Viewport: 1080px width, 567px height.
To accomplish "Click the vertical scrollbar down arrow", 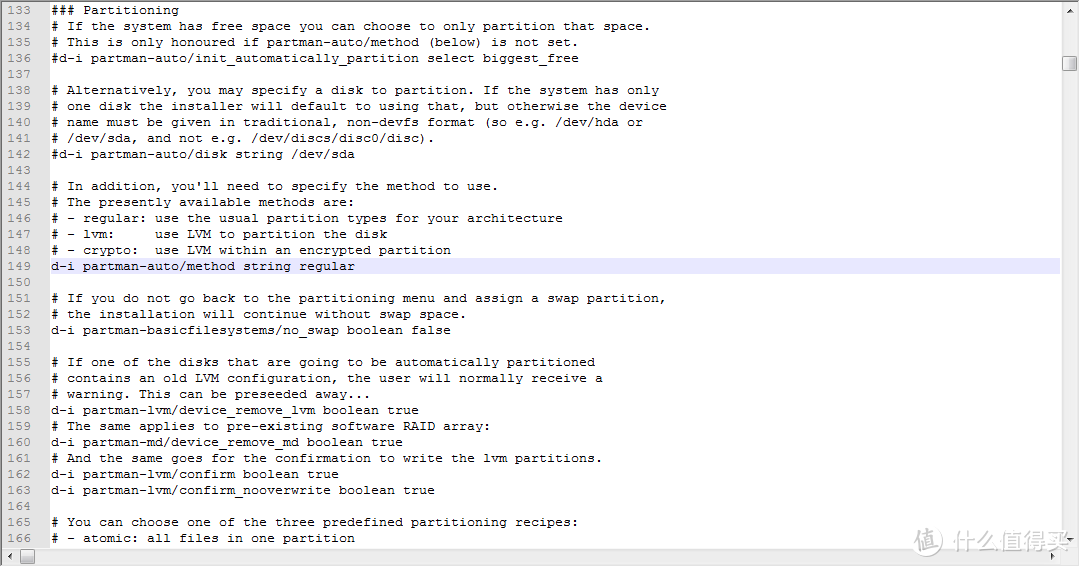I will pyautogui.click(x=1069, y=539).
